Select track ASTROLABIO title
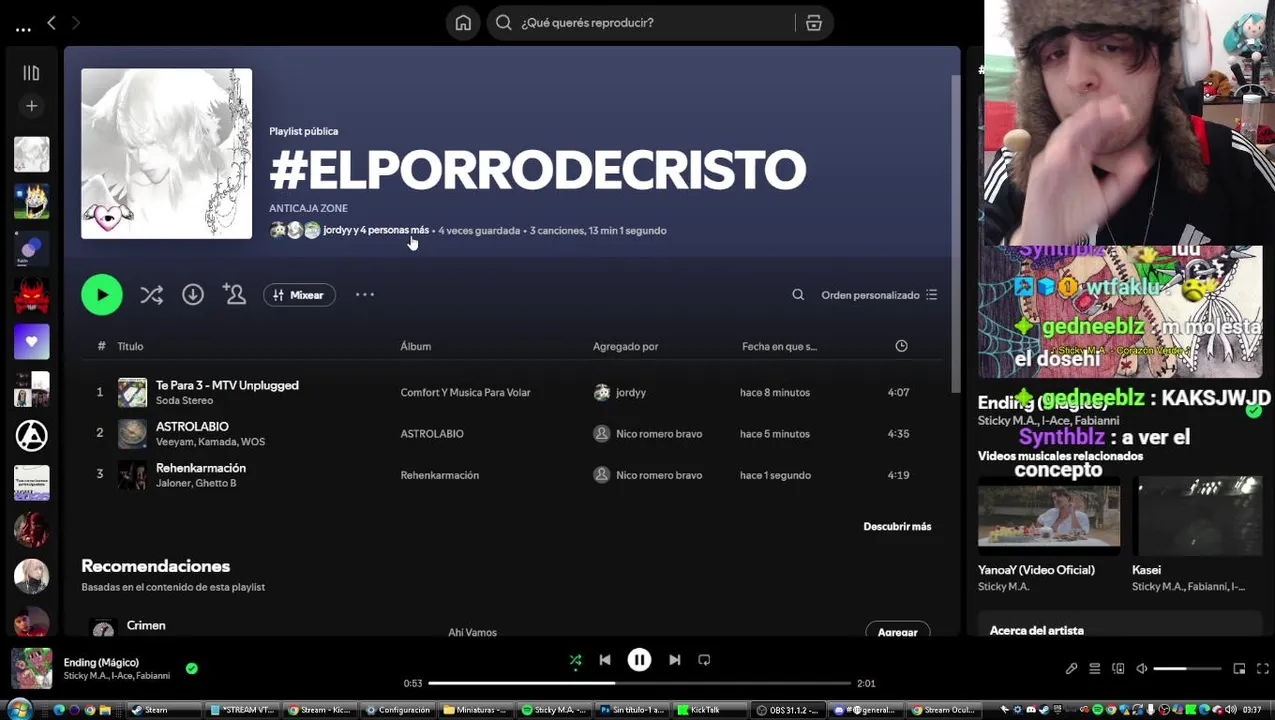Screen dimensions: 1275x720 click(x=192, y=426)
